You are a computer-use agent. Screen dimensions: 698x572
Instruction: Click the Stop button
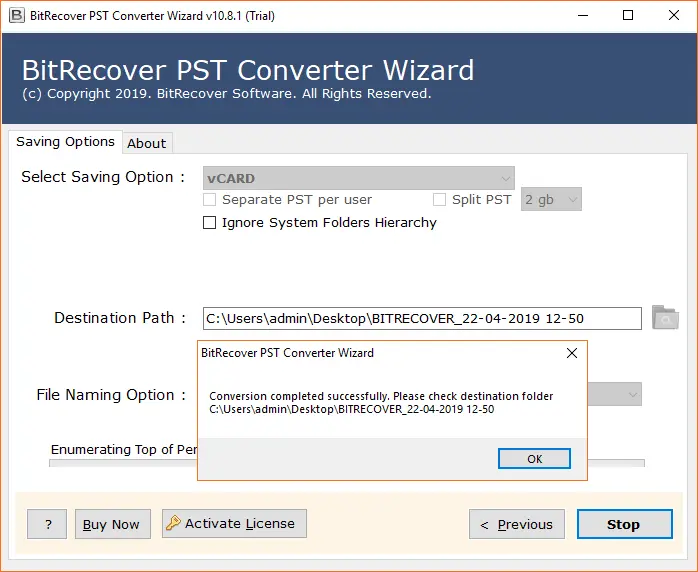point(622,524)
